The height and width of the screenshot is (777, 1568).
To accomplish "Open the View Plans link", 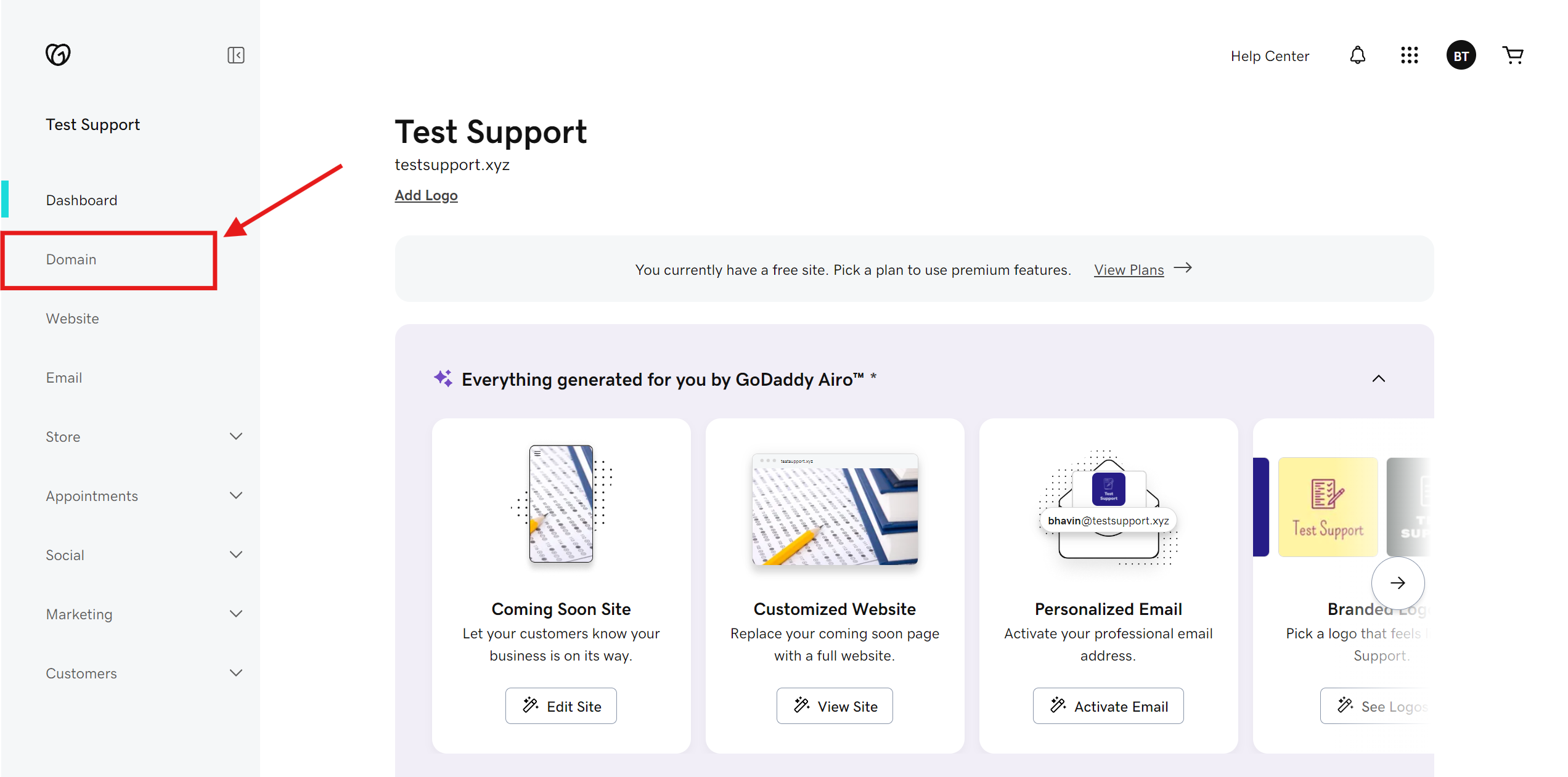I will click(1129, 269).
